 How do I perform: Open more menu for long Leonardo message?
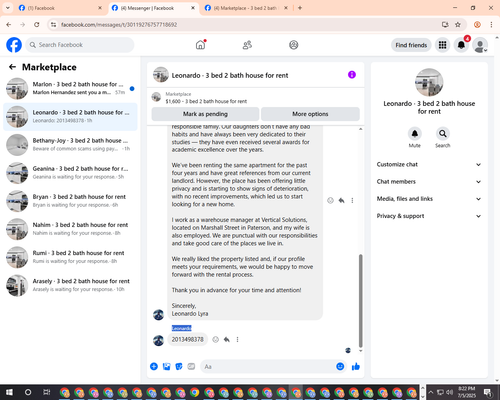[x=352, y=200]
